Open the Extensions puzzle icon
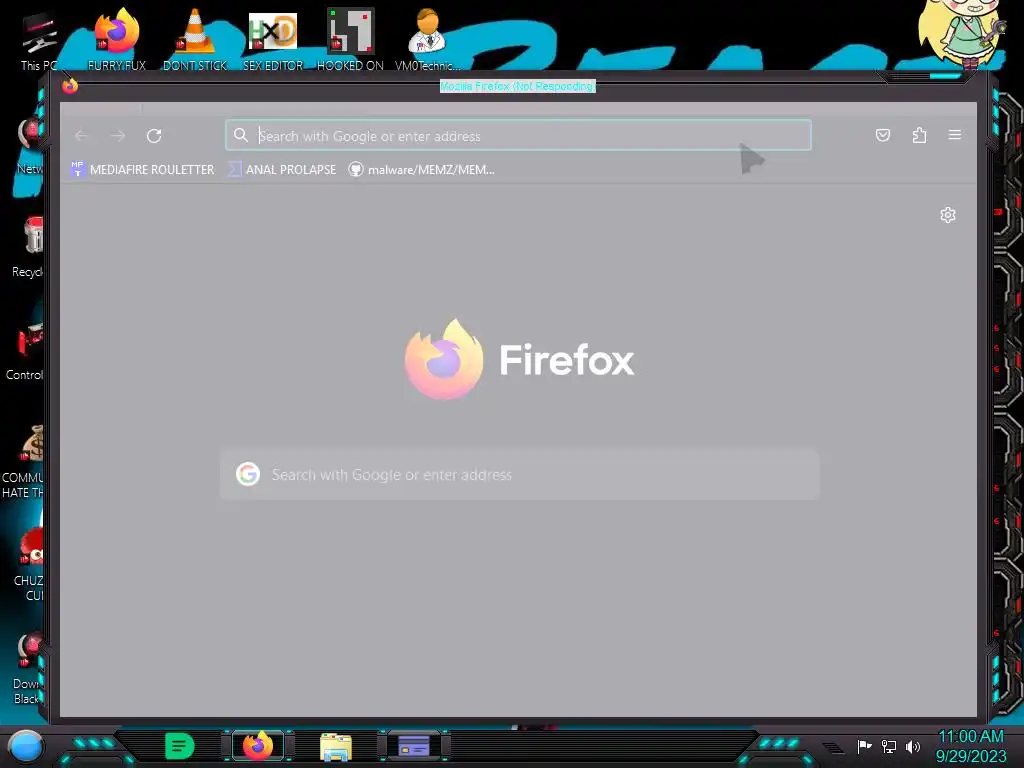The width and height of the screenshot is (1024, 768). coord(920,135)
